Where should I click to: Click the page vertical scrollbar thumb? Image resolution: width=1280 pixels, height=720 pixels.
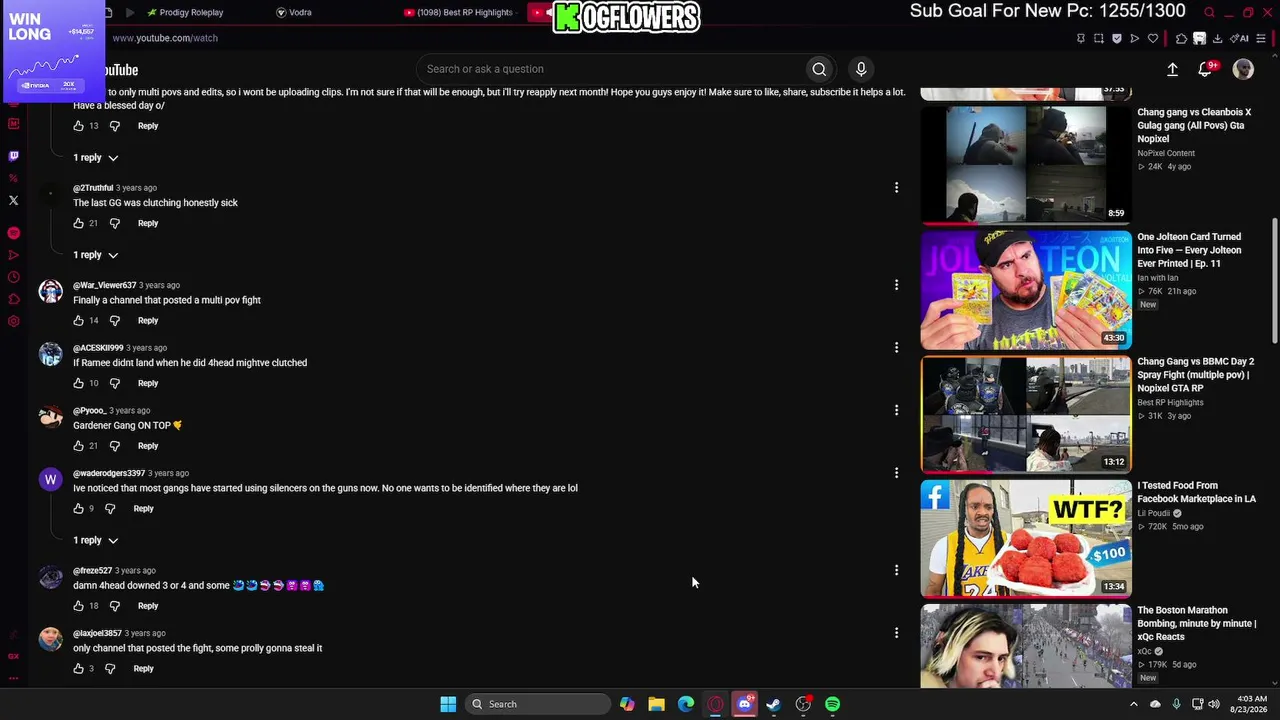tap(1274, 280)
